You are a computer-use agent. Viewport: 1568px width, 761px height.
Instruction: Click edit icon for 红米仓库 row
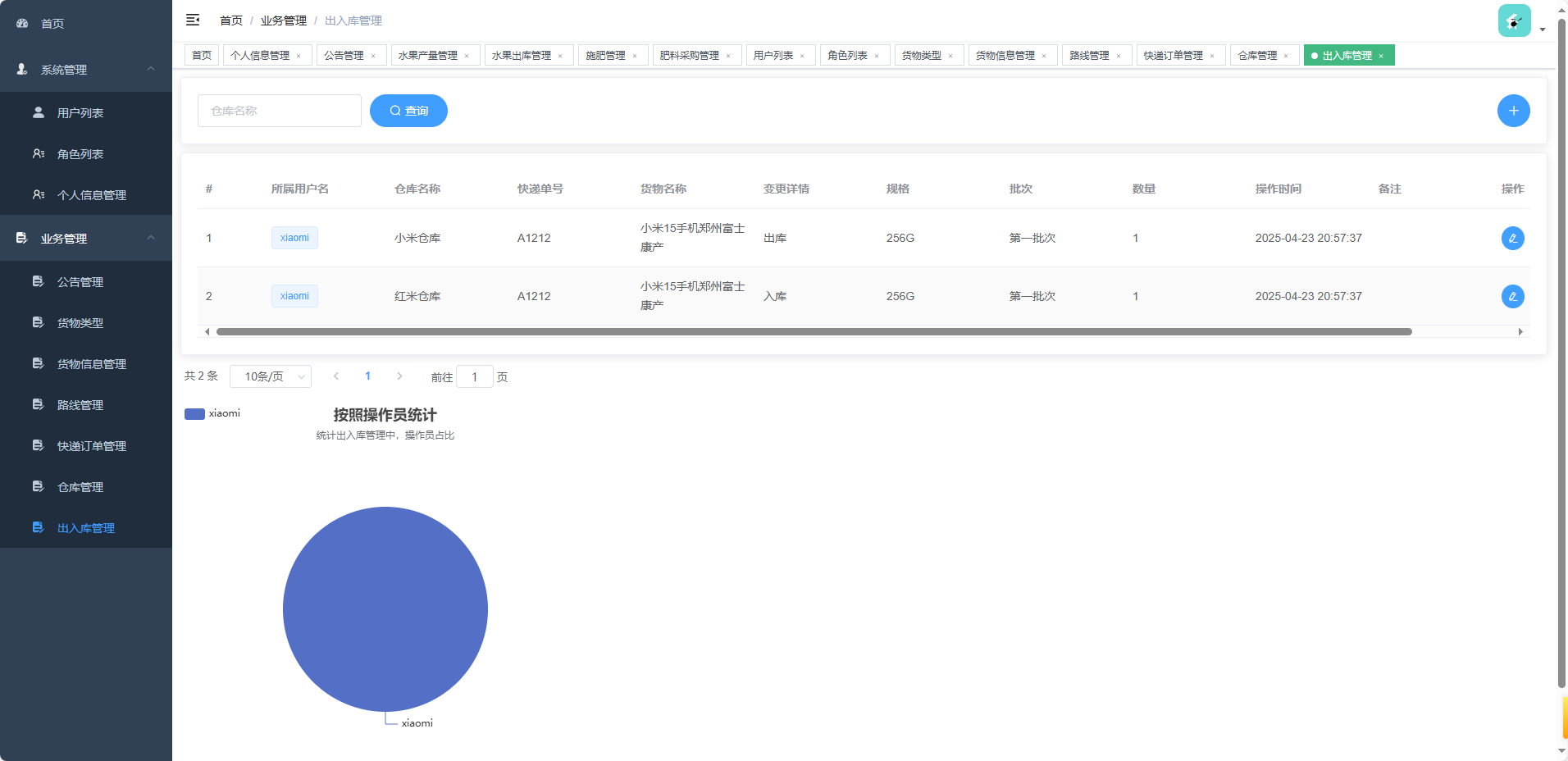coord(1512,296)
